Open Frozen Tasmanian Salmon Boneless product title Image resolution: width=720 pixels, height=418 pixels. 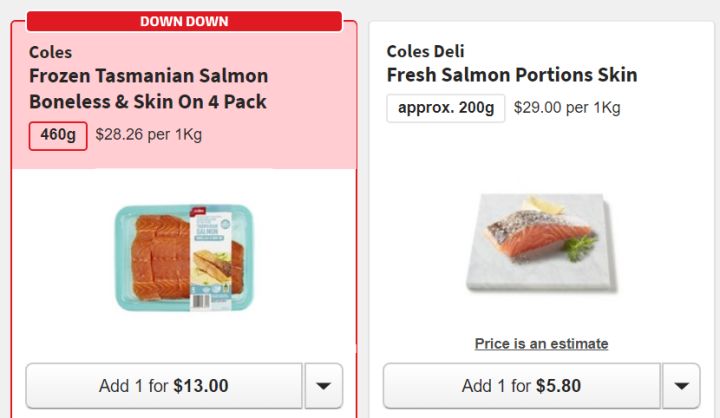coord(148,89)
